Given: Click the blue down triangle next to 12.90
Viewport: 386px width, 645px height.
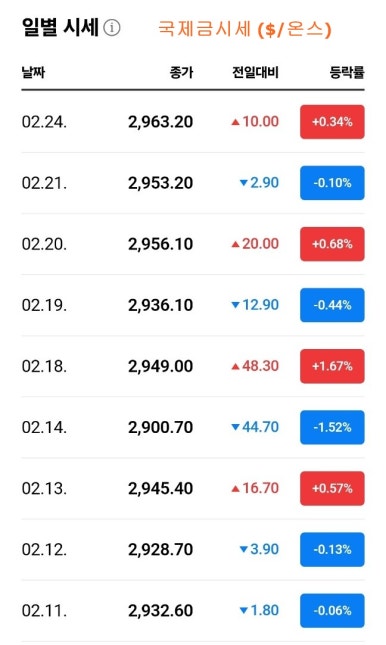Looking at the screenshot, I should click(235, 305).
